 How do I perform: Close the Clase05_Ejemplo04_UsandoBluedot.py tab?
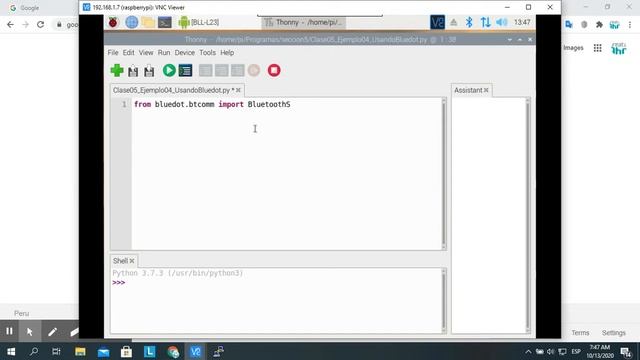click(238, 90)
